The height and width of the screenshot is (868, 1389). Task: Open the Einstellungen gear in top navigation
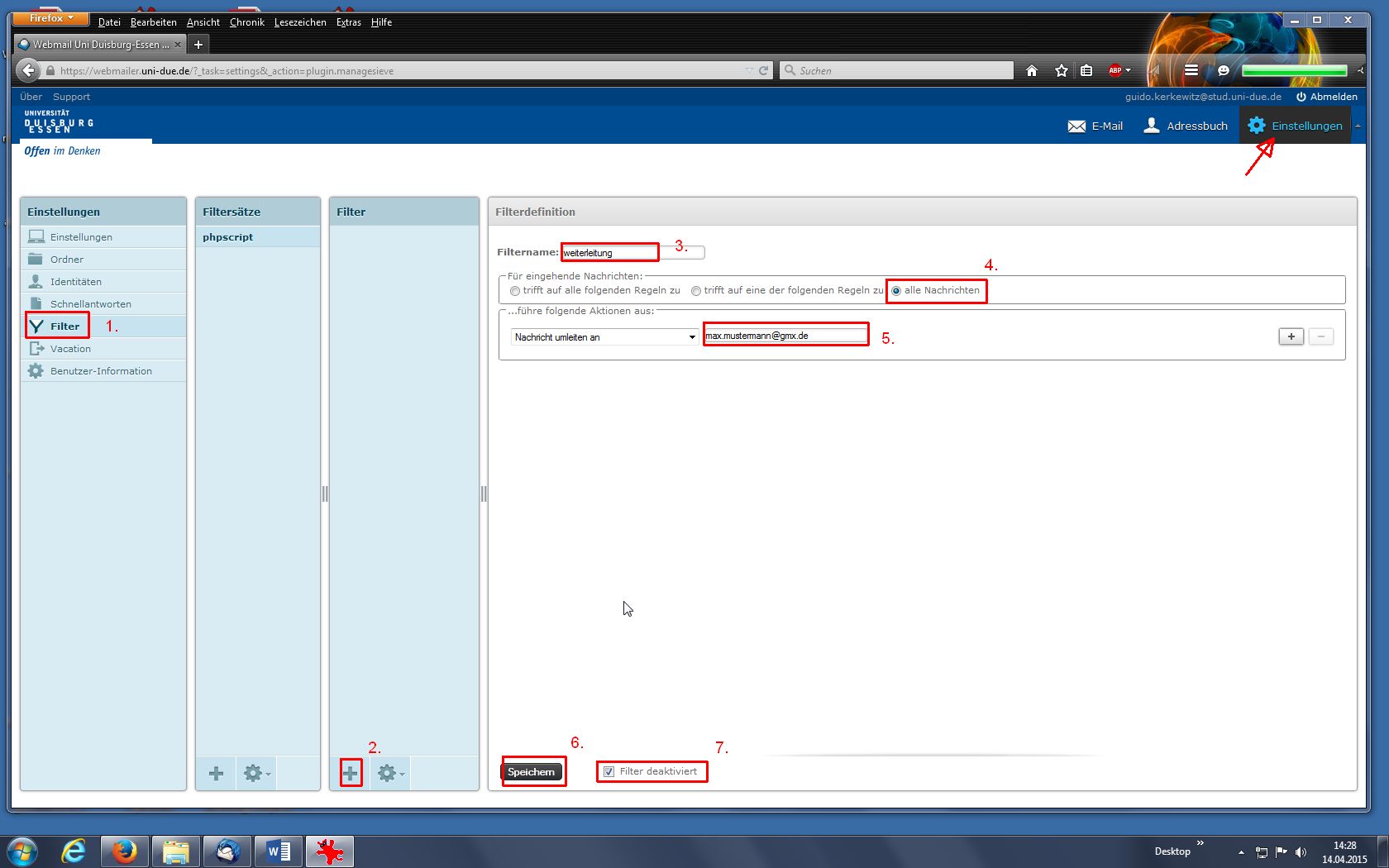[1257, 126]
